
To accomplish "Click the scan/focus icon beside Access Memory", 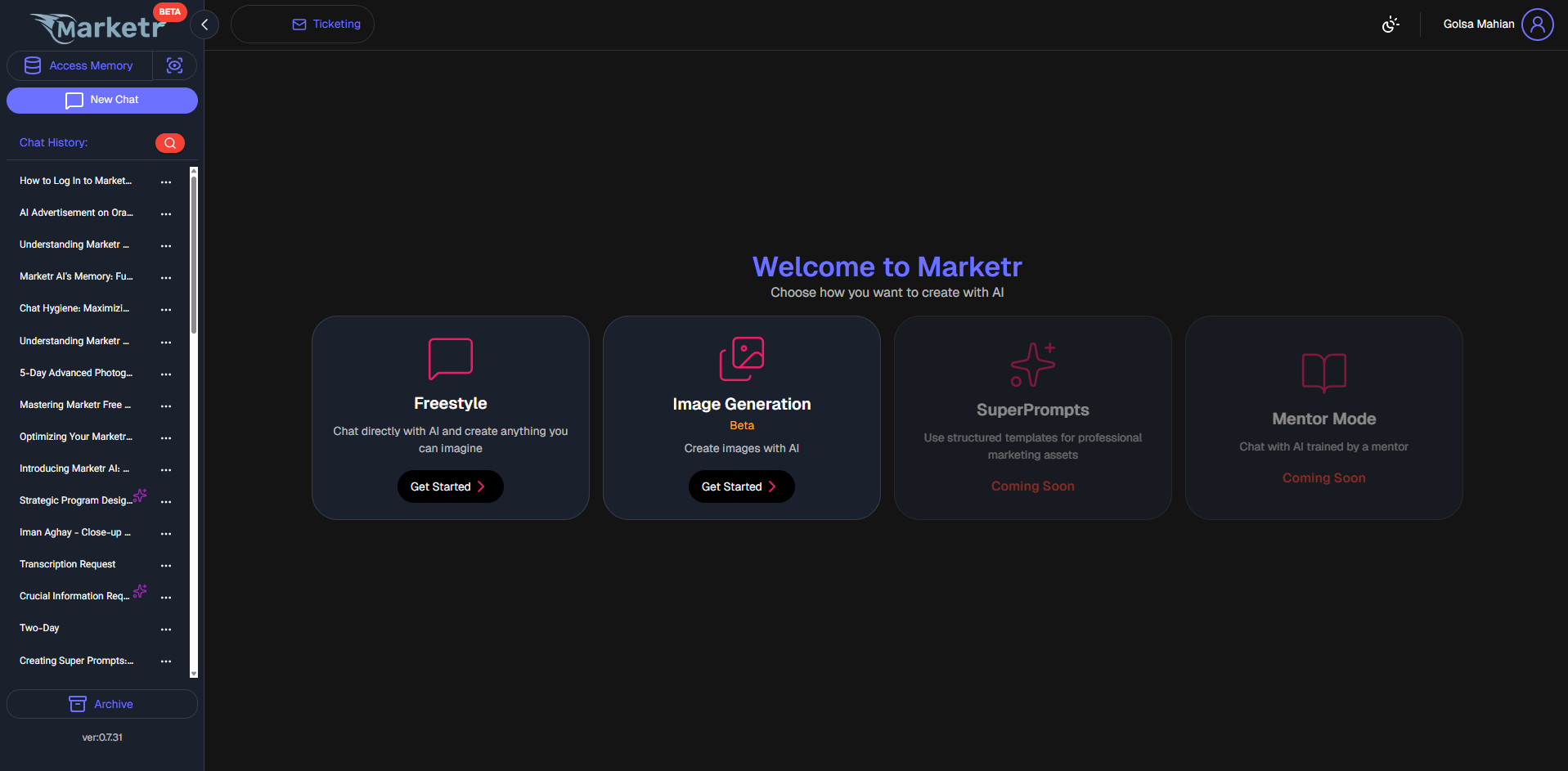I will pos(174,65).
